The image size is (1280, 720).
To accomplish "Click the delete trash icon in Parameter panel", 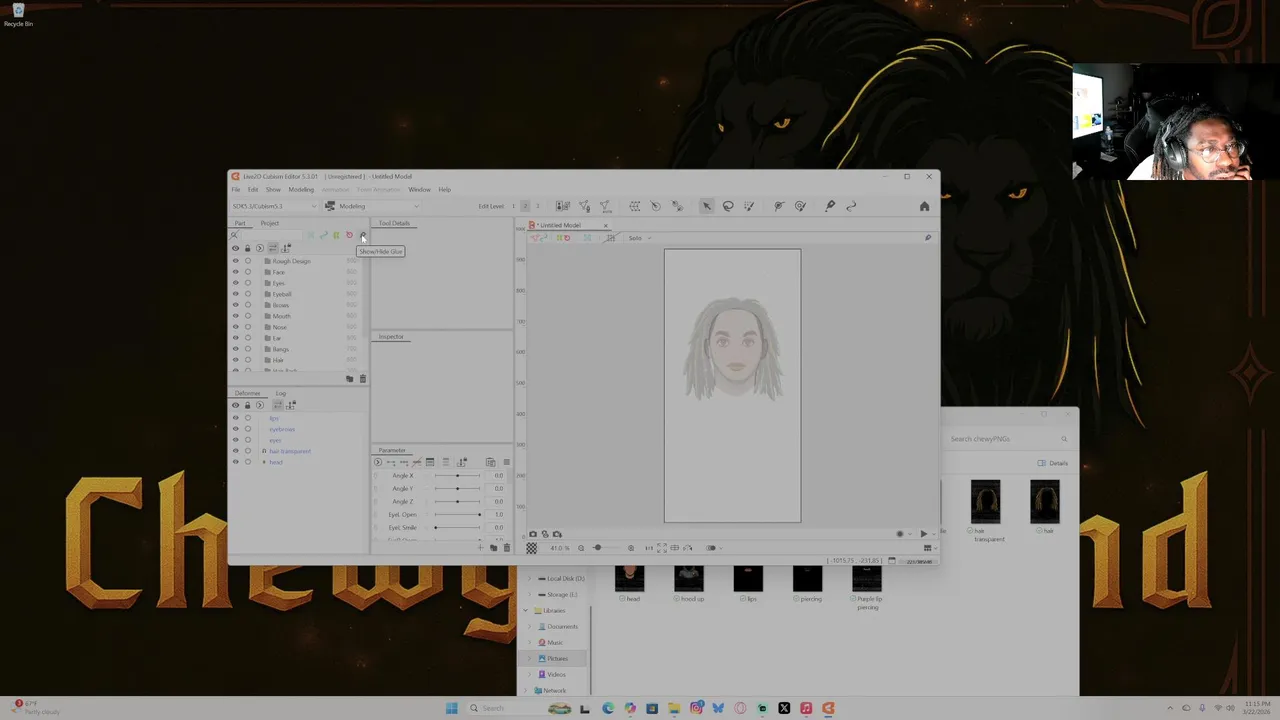I will (506, 547).
